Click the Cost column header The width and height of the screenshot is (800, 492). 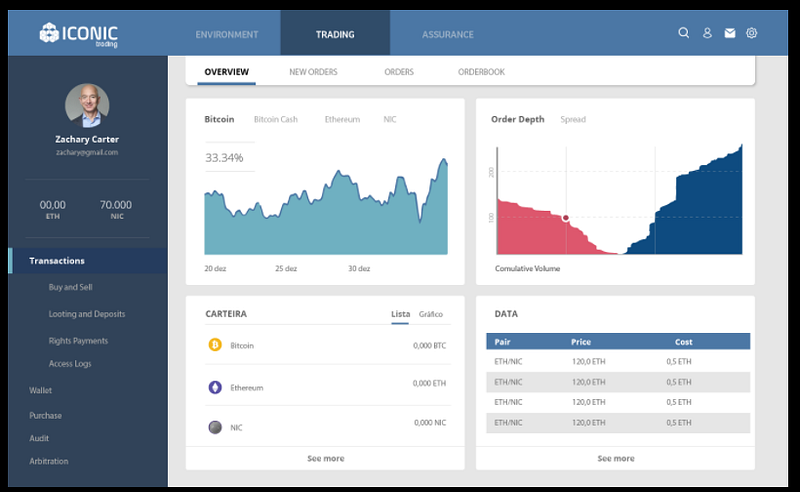click(x=684, y=342)
